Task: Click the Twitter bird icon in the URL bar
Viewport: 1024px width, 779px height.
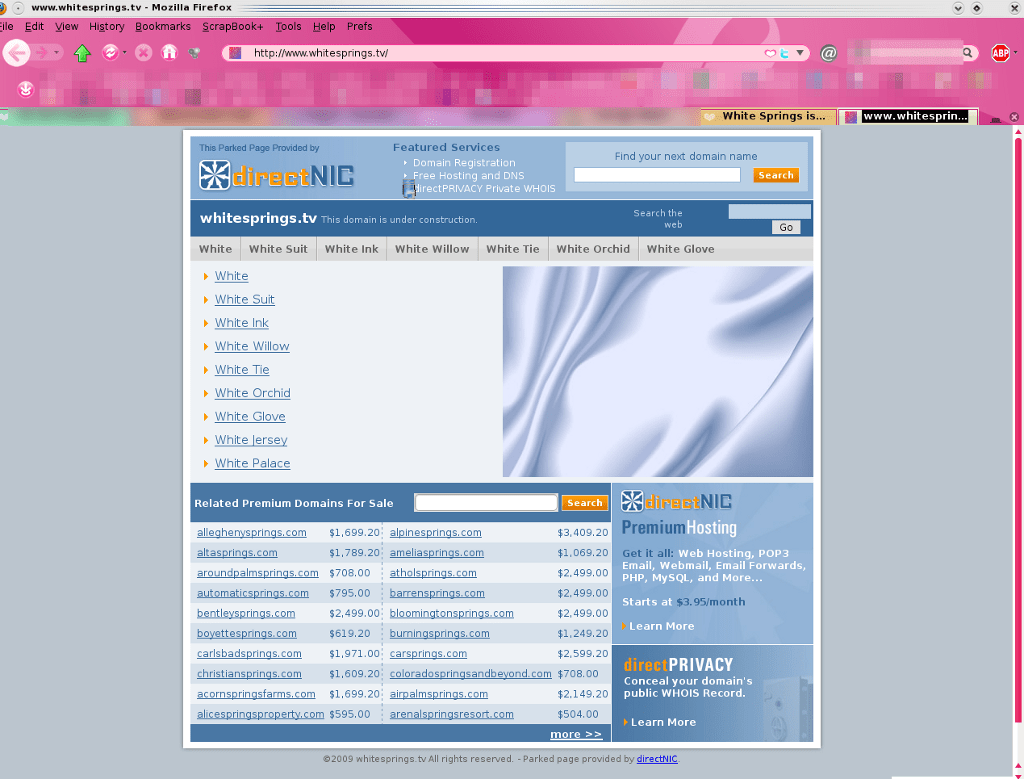Action: coord(784,53)
